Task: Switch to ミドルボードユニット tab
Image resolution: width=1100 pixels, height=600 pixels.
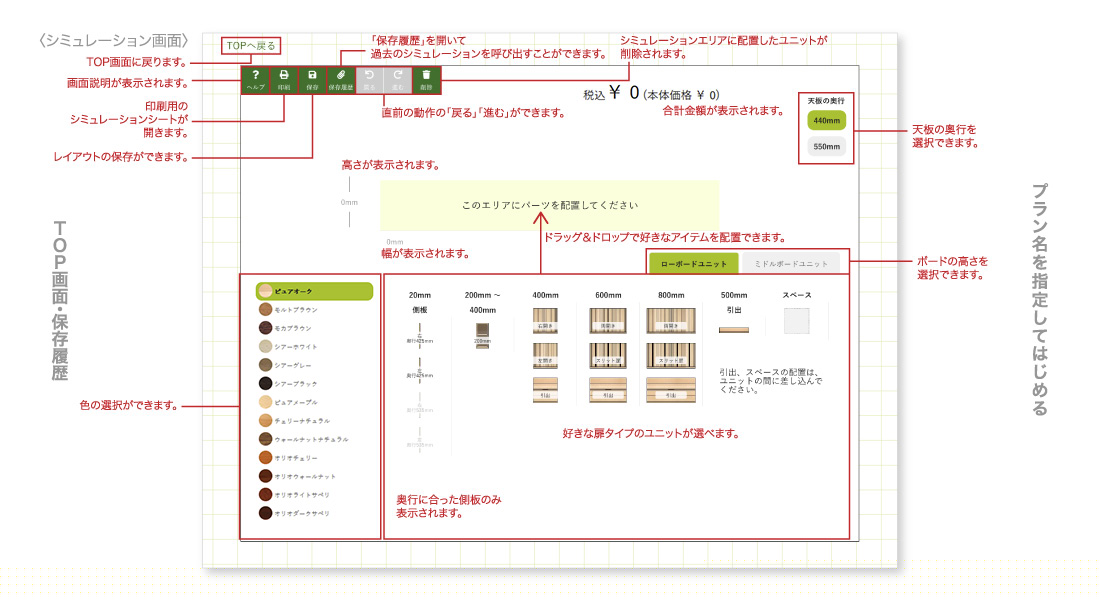Action: click(x=791, y=263)
